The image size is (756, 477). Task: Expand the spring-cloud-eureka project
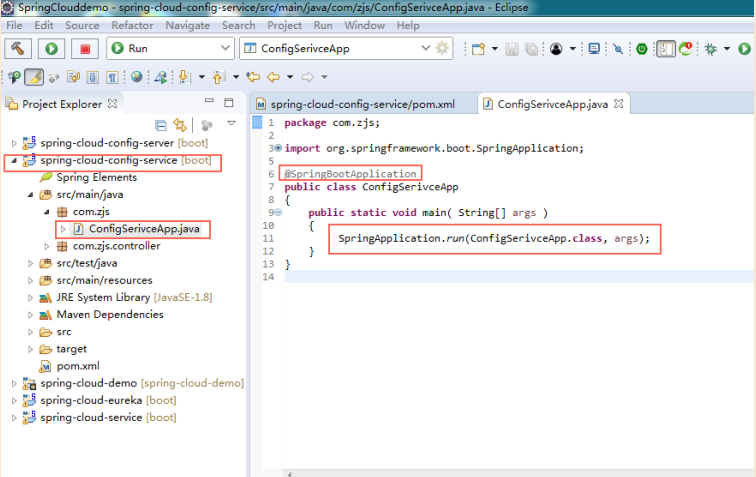pos(14,400)
